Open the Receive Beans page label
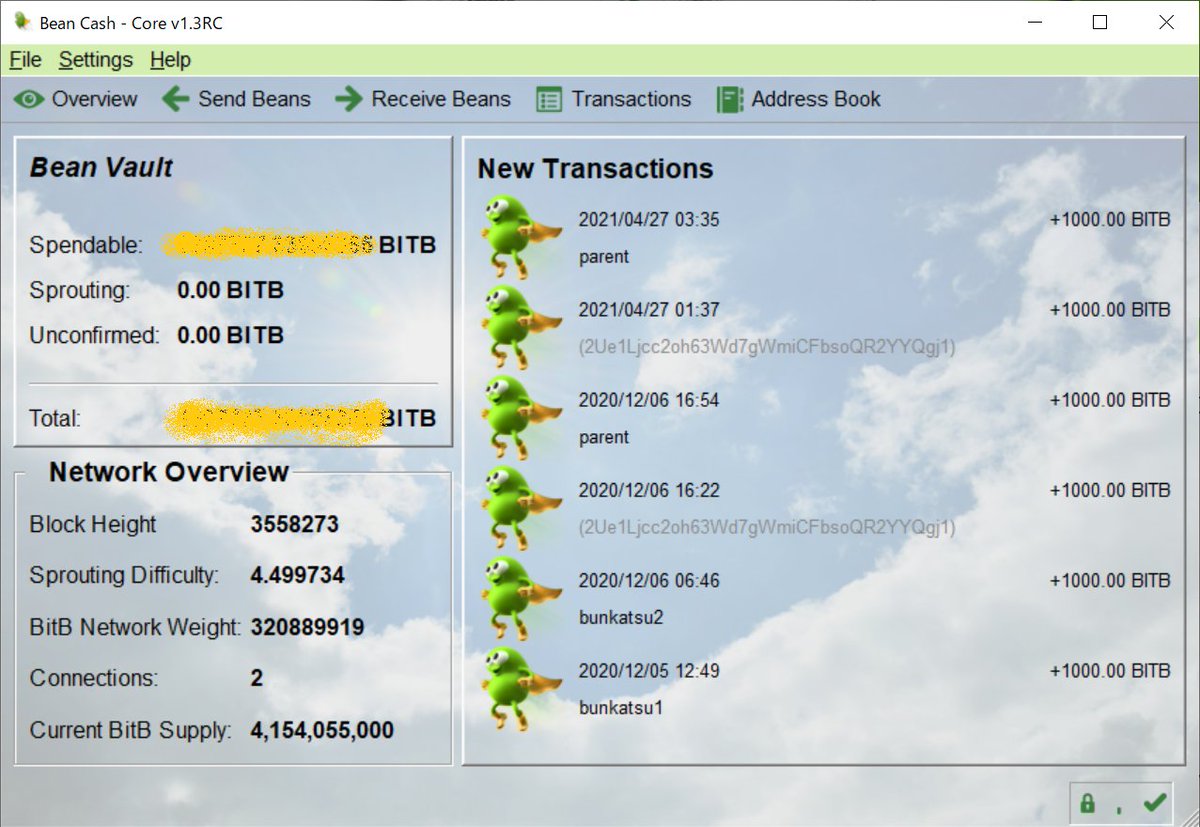The height and width of the screenshot is (827, 1200). 441,99
